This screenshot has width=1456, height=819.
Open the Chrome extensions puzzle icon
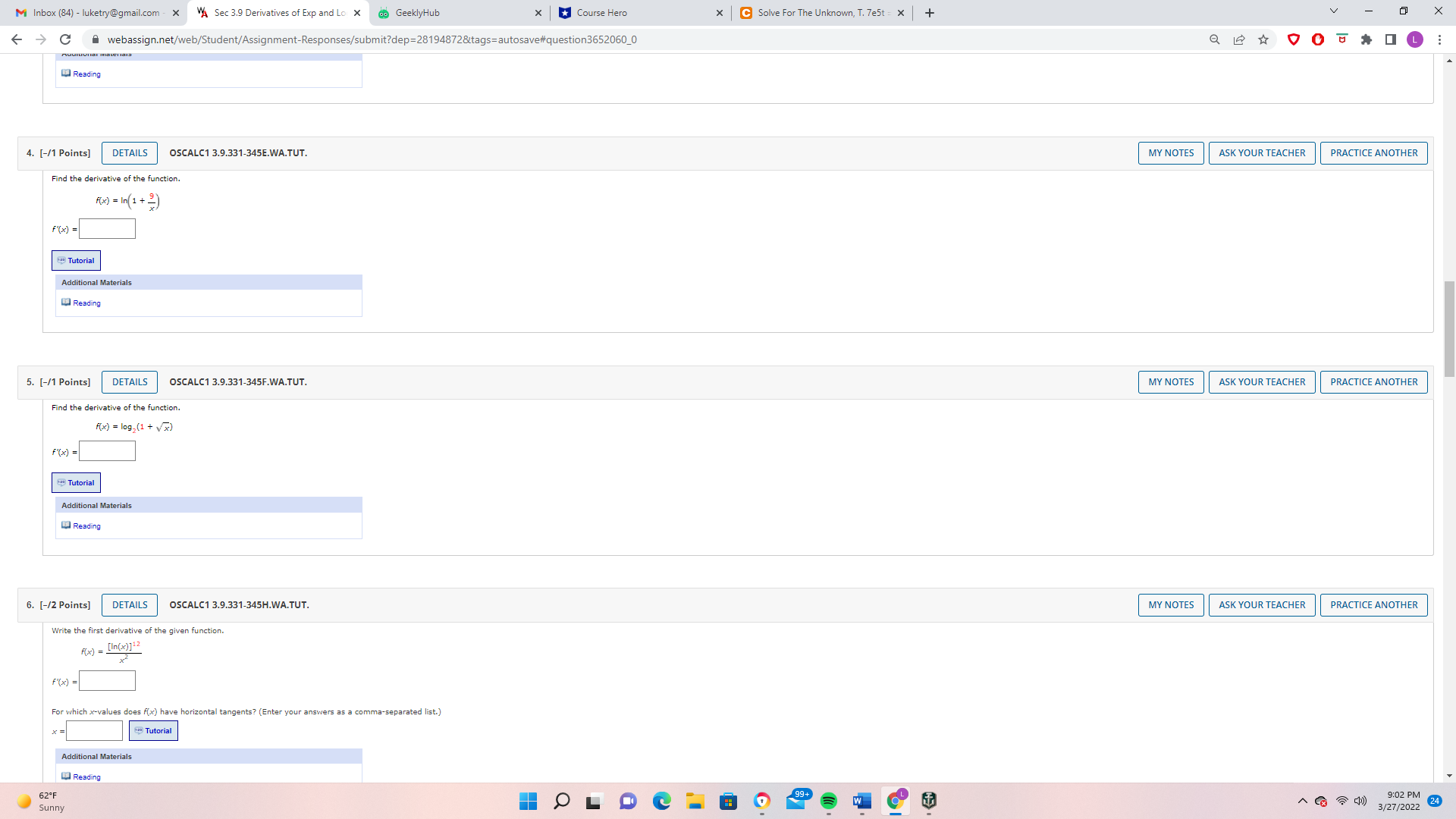pos(1367,39)
